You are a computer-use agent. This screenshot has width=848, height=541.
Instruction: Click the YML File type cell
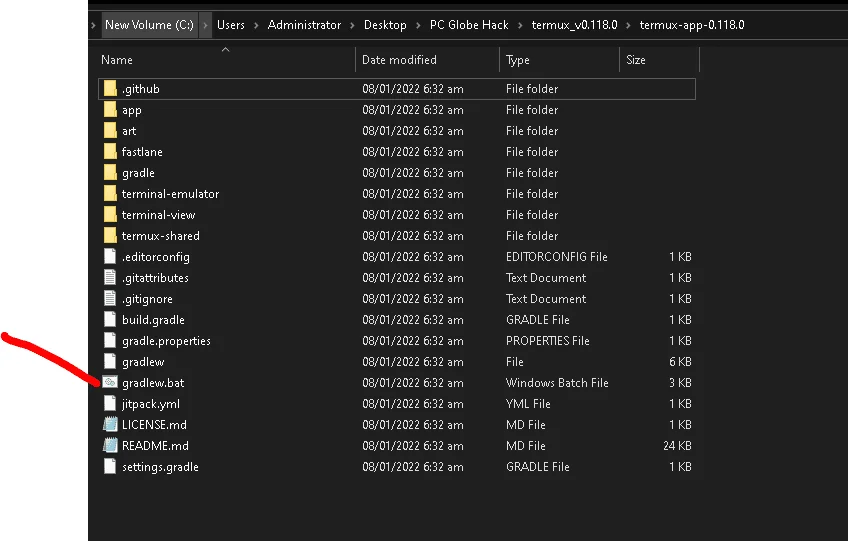[x=528, y=404]
